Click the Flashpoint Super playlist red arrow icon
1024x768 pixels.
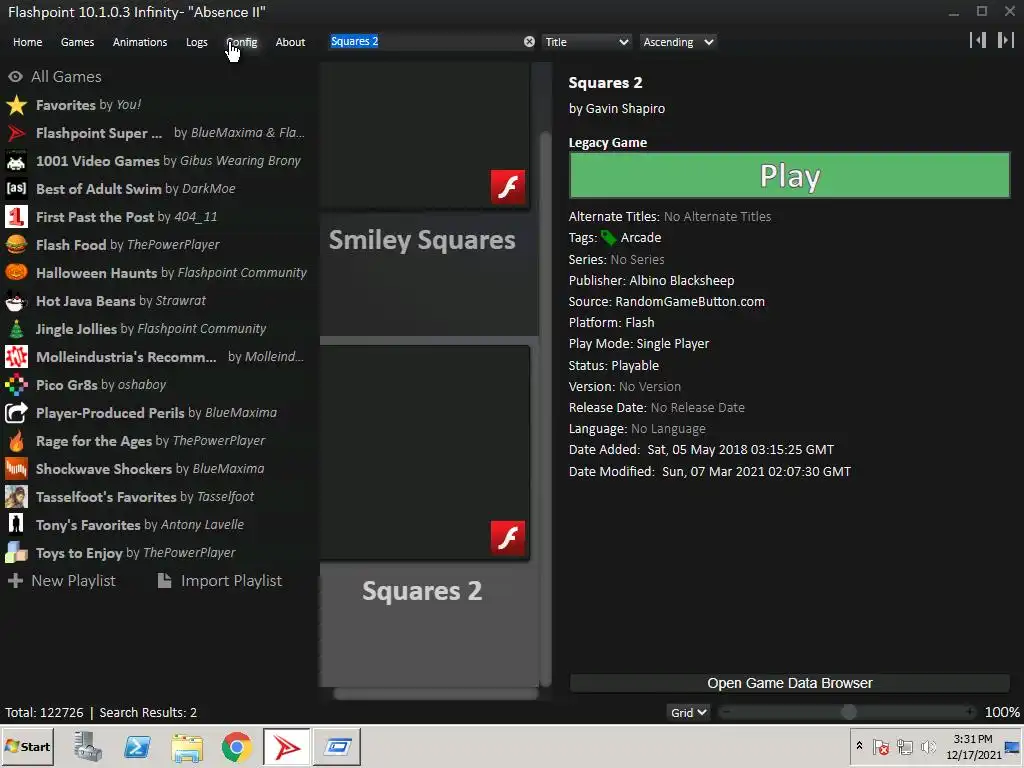[16, 133]
